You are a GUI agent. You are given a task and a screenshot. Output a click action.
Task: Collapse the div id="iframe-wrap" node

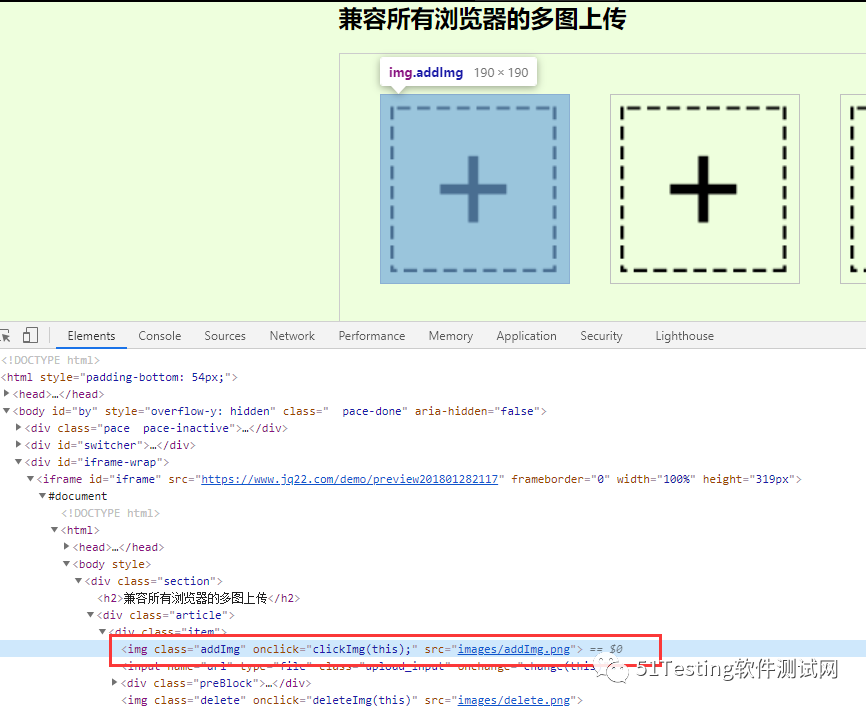point(19,462)
